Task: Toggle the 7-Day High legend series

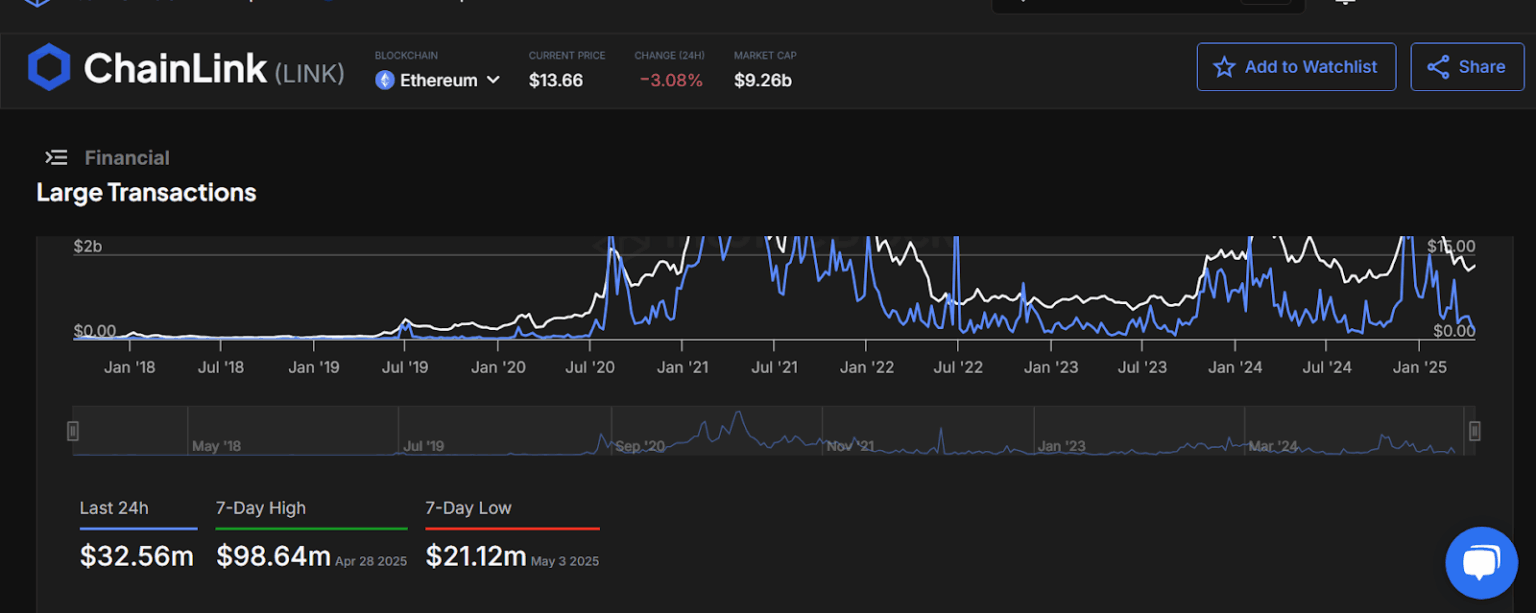Action: tap(261, 508)
